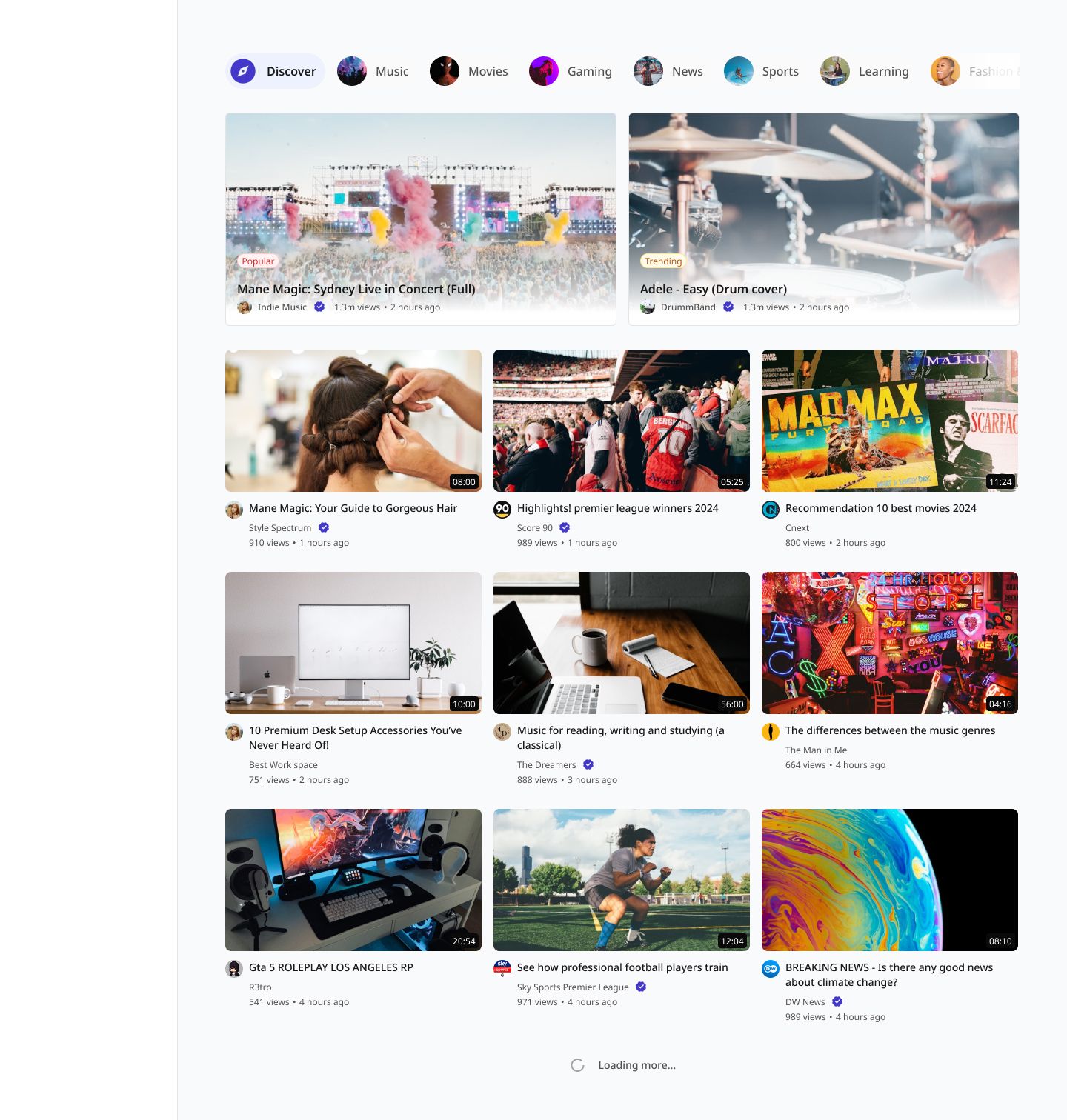The width and height of the screenshot is (1067, 1120).
Task: Open the Cnext channel avatar
Action: pos(771,510)
